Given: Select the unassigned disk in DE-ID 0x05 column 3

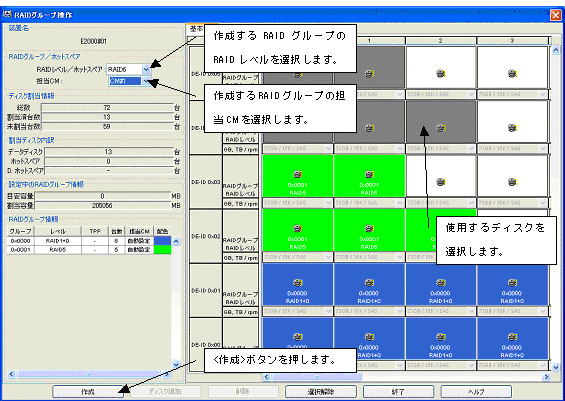Looking at the screenshot, I should tap(512, 67).
